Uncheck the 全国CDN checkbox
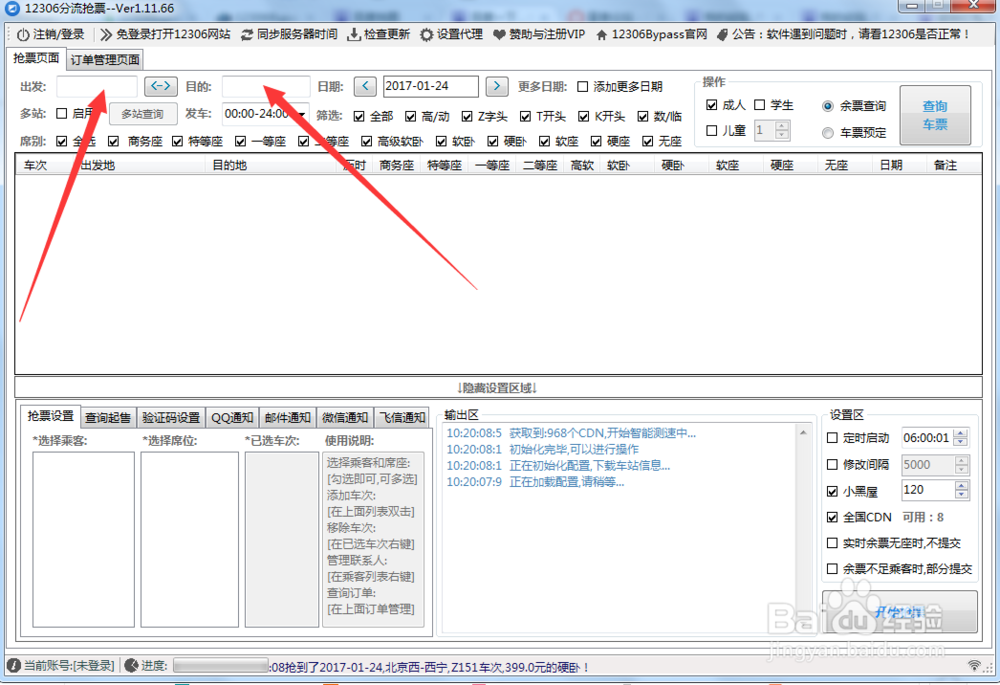This screenshot has height=685, width=1000. click(832, 517)
